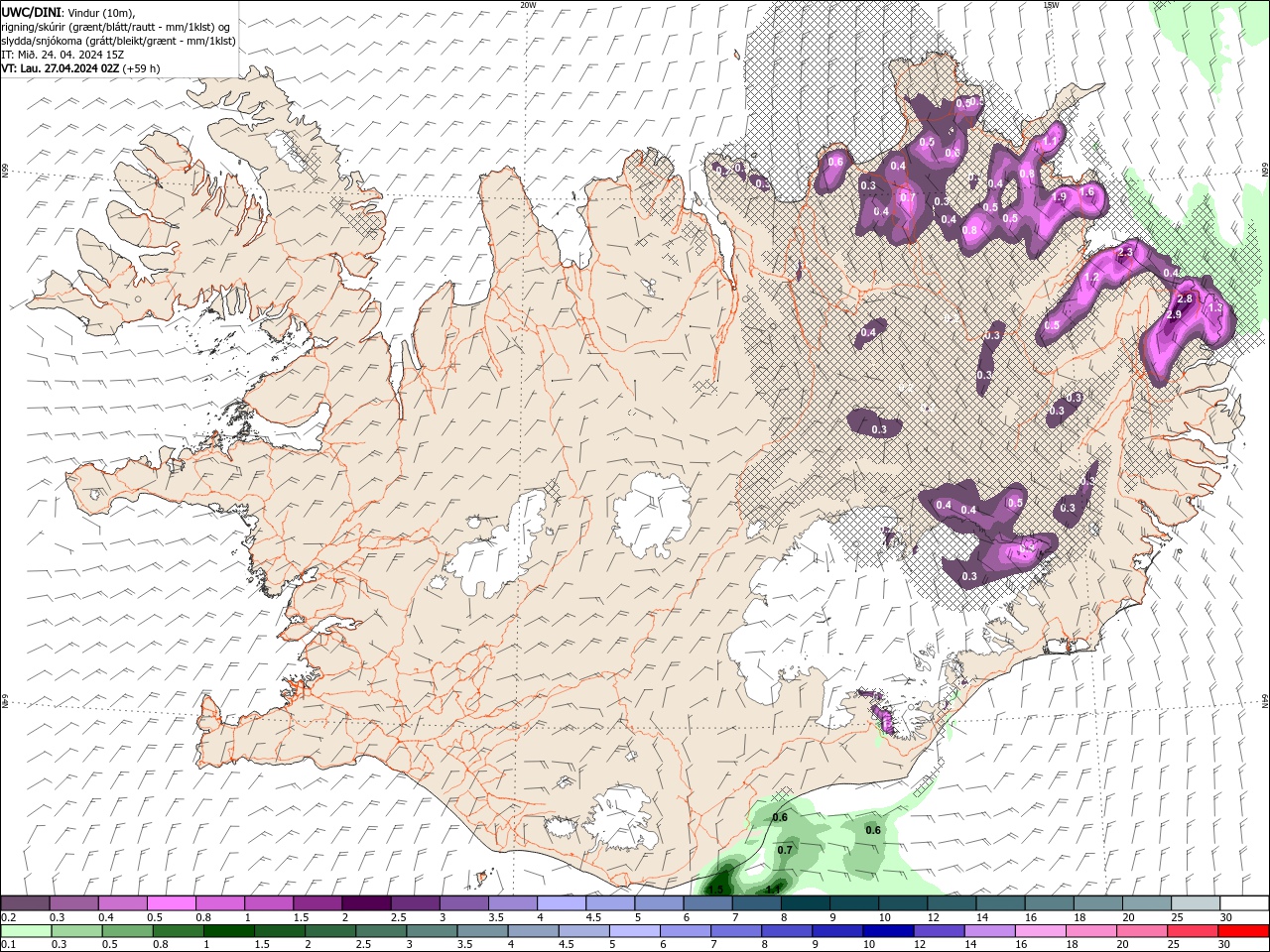Click the 1.9 snowfall value on the map

(1059, 197)
